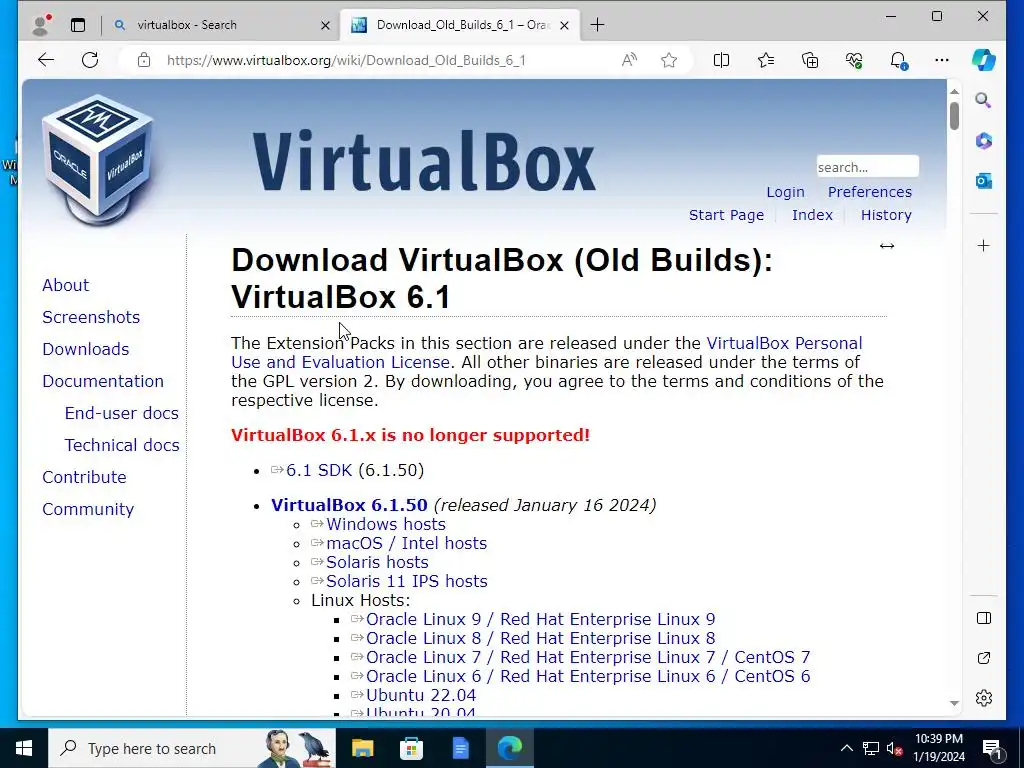The height and width of the screenshot is (768, 1024).
Task: Open VirtualBox 6.1.50 release link
Action: (x=349, y=505)
